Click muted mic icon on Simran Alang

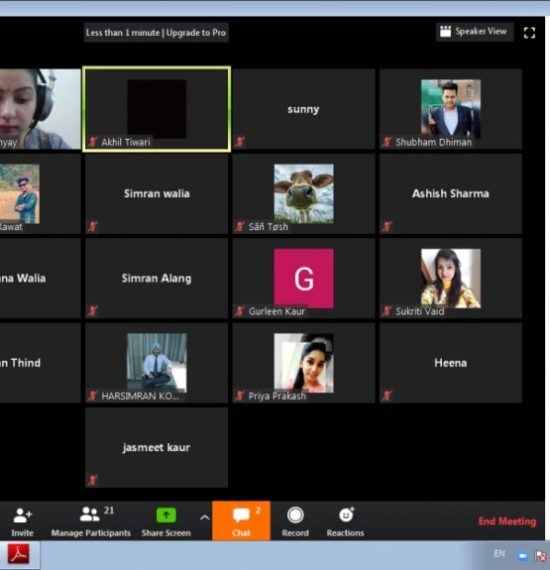pyautogui.click(x=93, y=311)
